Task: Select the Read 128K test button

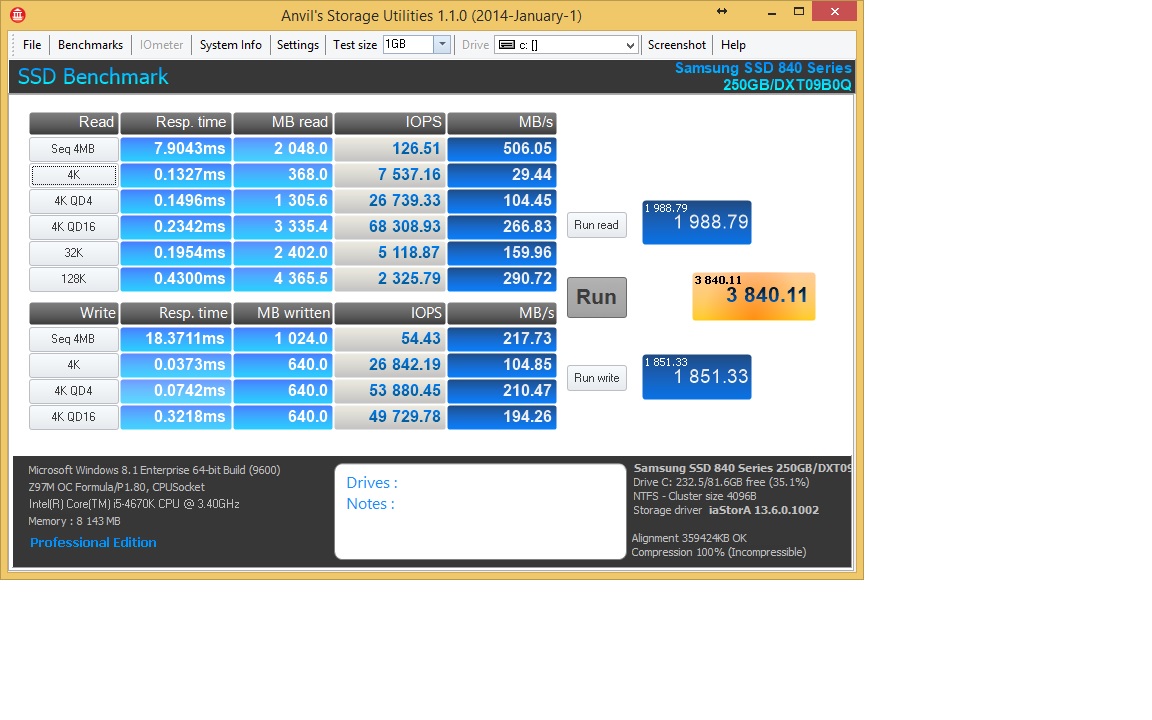Action: [x=73, y=278]
